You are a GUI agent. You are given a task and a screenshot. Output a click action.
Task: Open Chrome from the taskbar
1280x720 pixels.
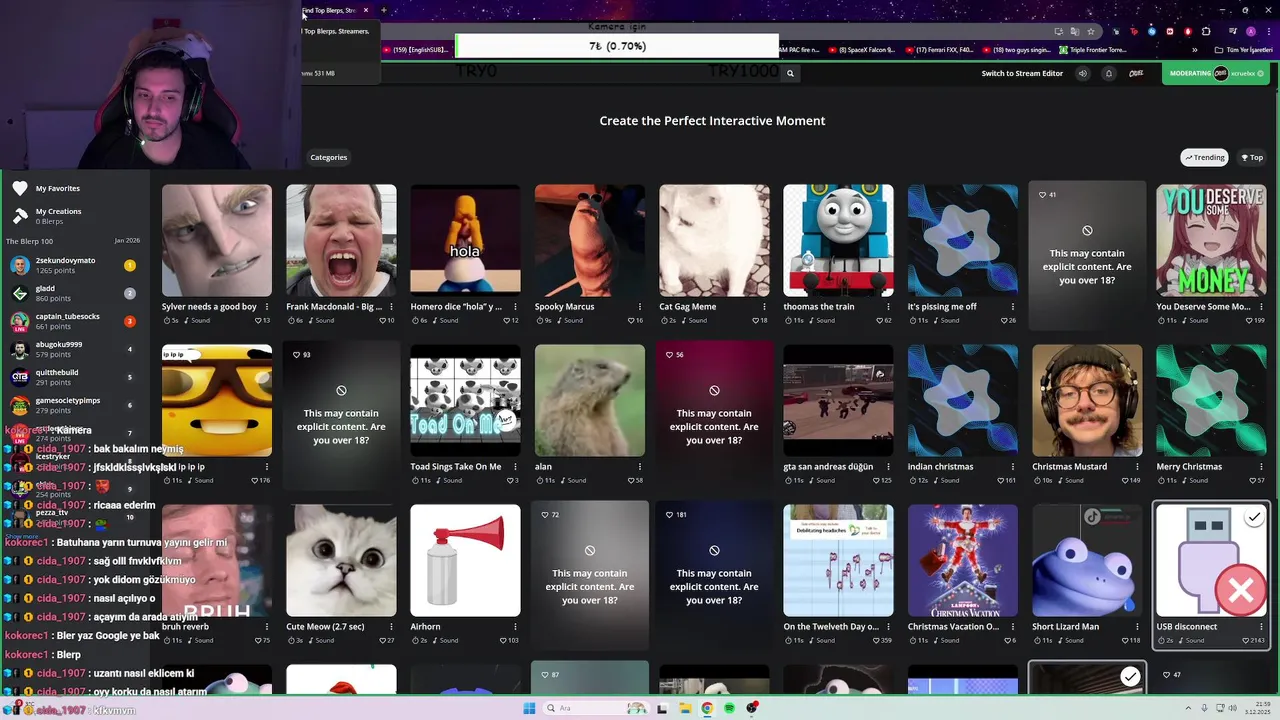click(707, 709)
